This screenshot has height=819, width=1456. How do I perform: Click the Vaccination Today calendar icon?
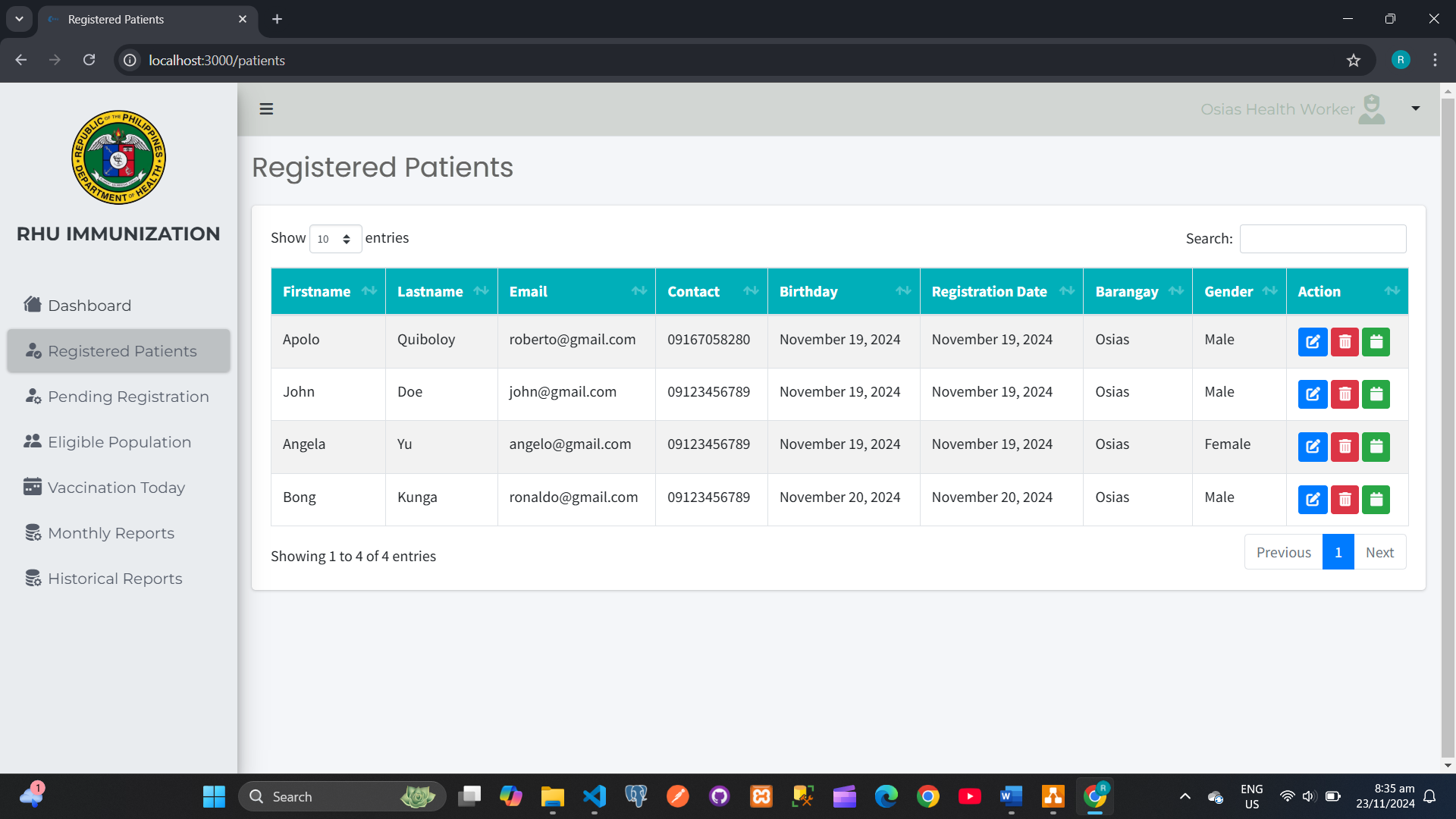pyautogui.click(x=33, y=486)
